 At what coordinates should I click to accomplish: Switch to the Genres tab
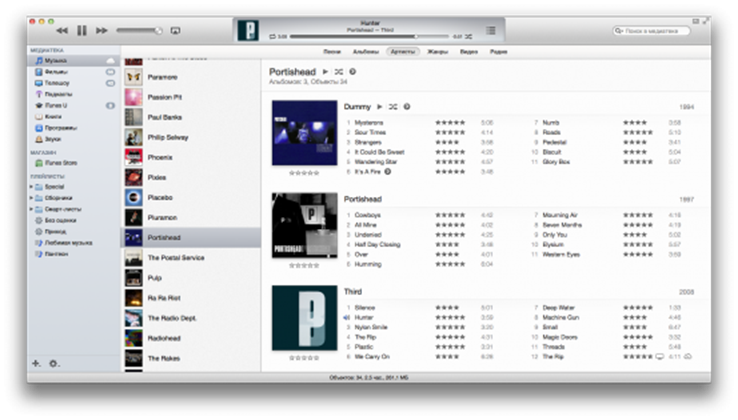(x=438, y=52)
